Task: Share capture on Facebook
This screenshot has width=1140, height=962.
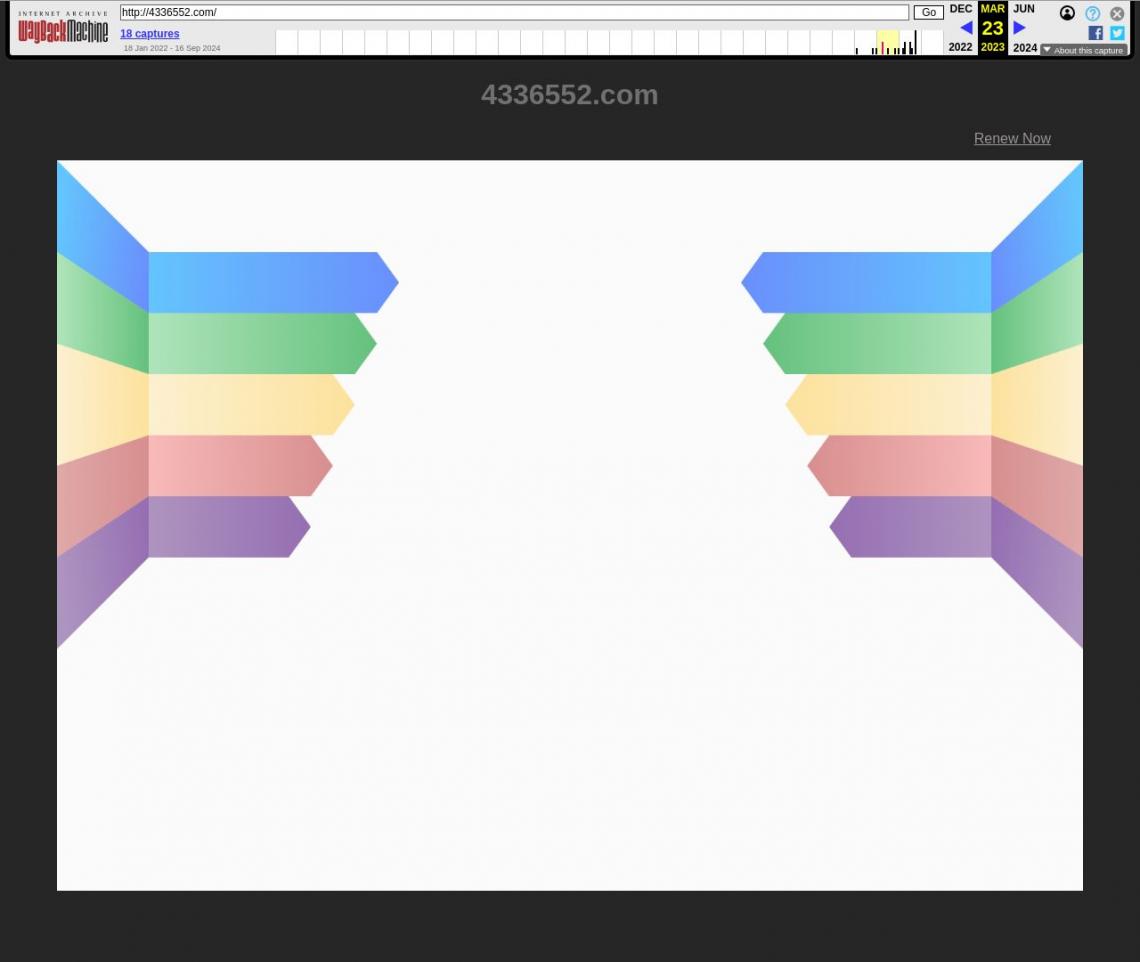Action: tap(1095, 33)
